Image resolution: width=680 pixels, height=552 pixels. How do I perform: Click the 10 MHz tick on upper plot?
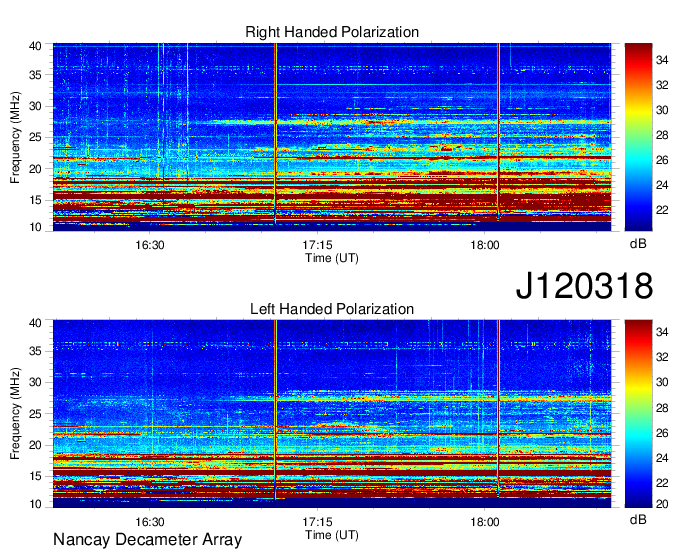pyautogui.click(x=36, y=227)
